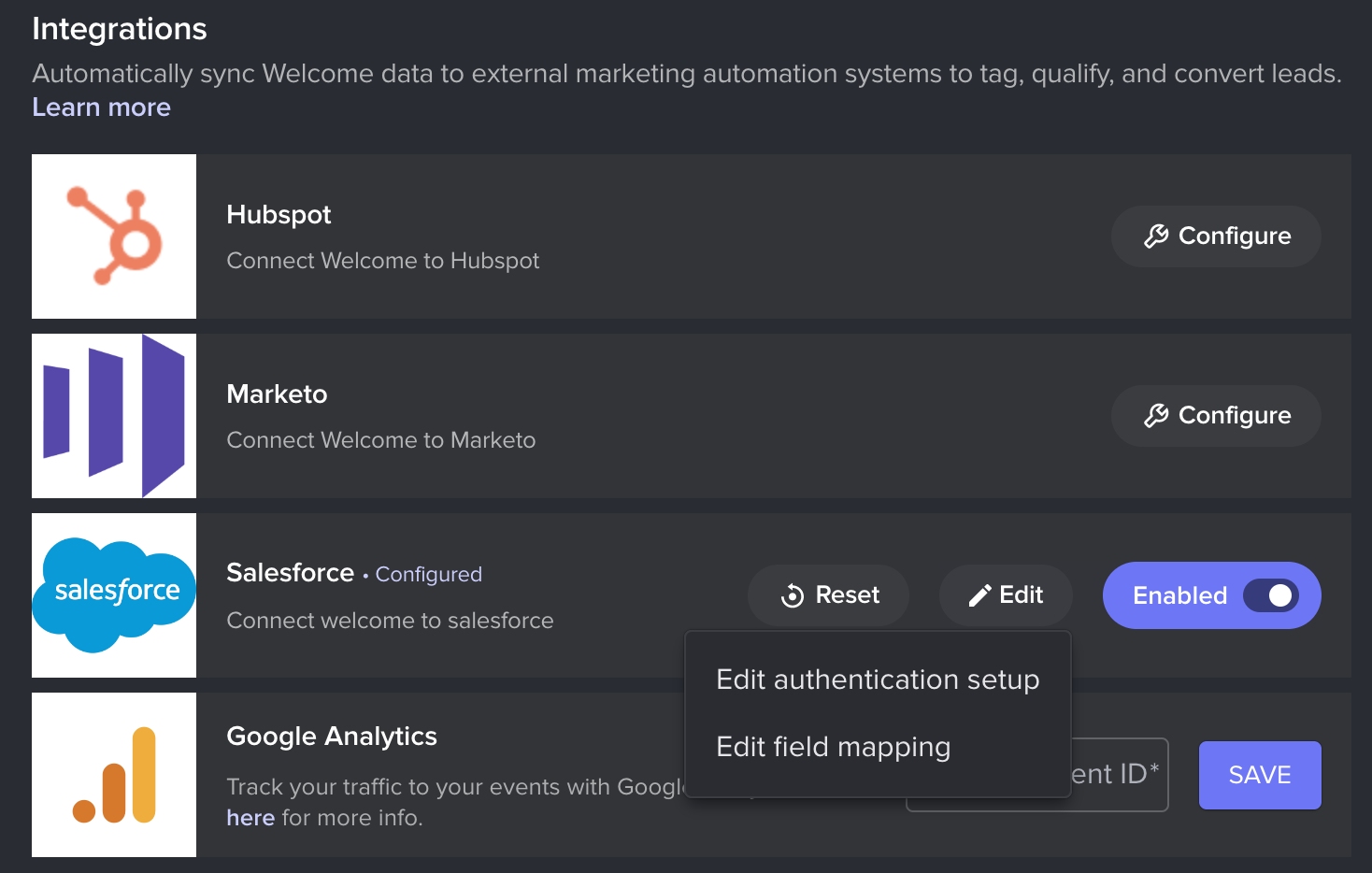
Task: Click the Hubspot logo thumbnail
Action: click(x=114, y=236)
